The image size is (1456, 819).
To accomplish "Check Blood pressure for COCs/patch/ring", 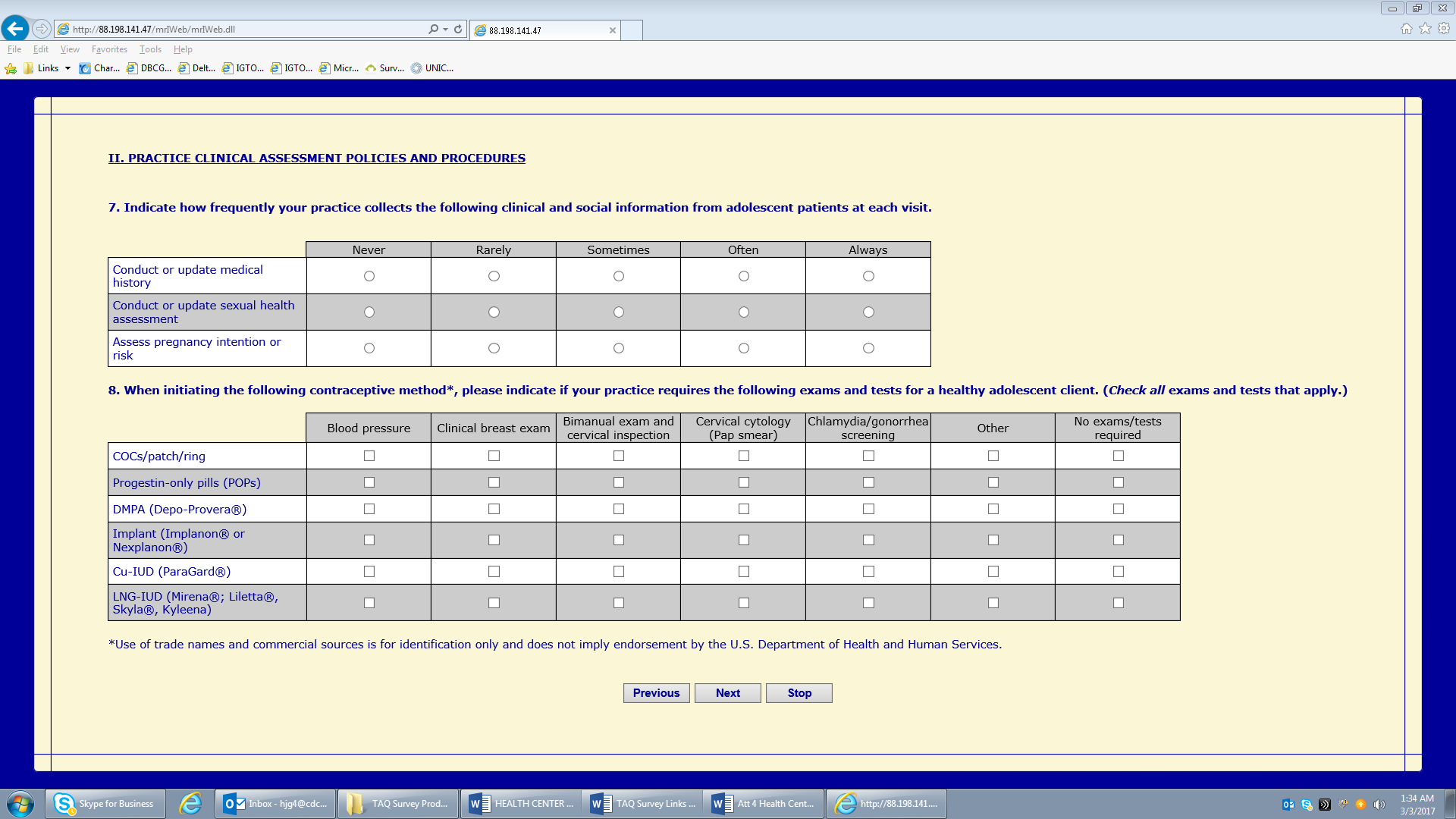I will click(369, 456).
